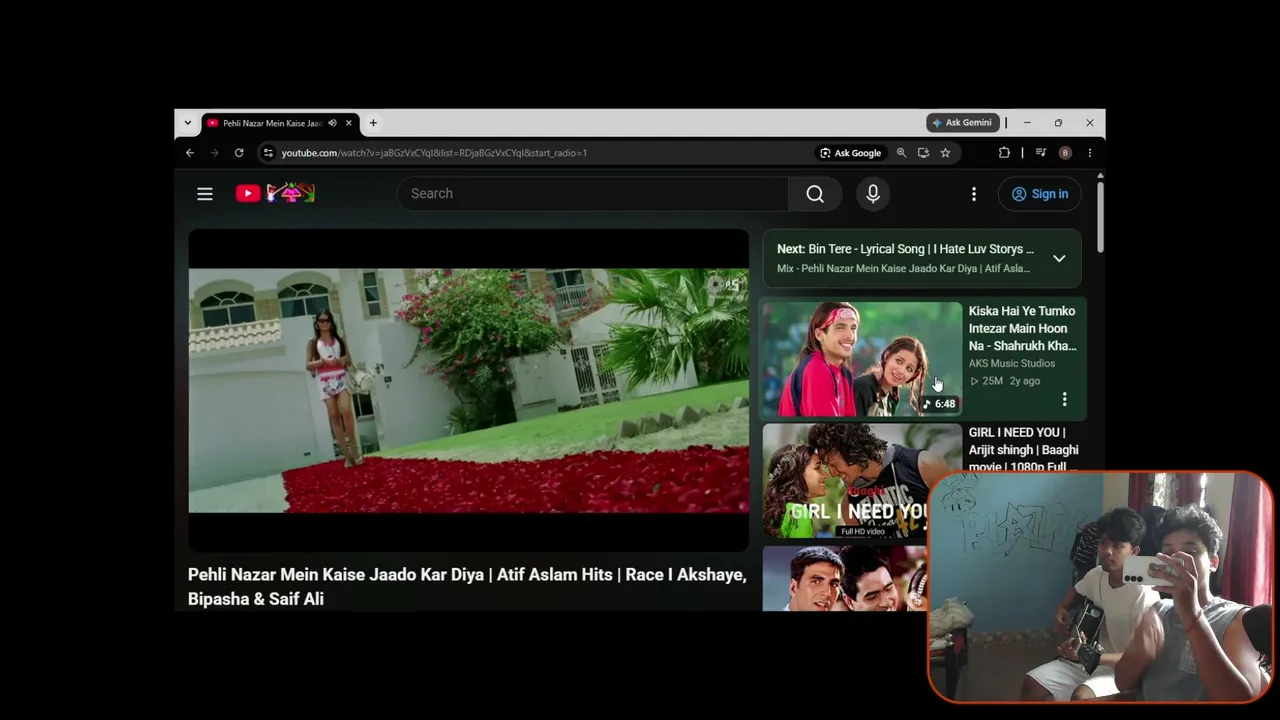Go to the YouTube home logo
The width and height of the screenshot is (1280, 720).
coord(275,193)
